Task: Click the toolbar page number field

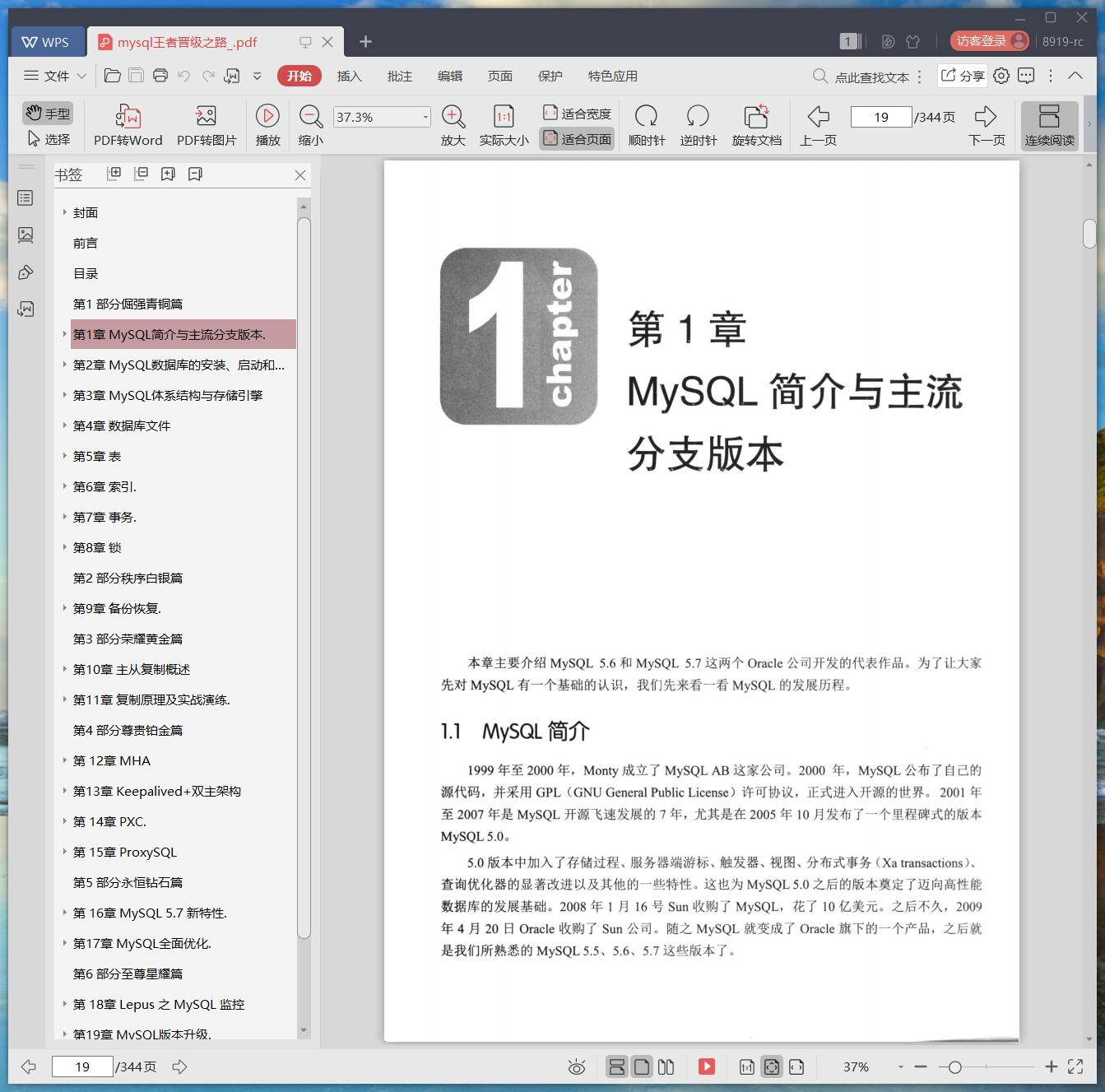Action: (881, 117)
